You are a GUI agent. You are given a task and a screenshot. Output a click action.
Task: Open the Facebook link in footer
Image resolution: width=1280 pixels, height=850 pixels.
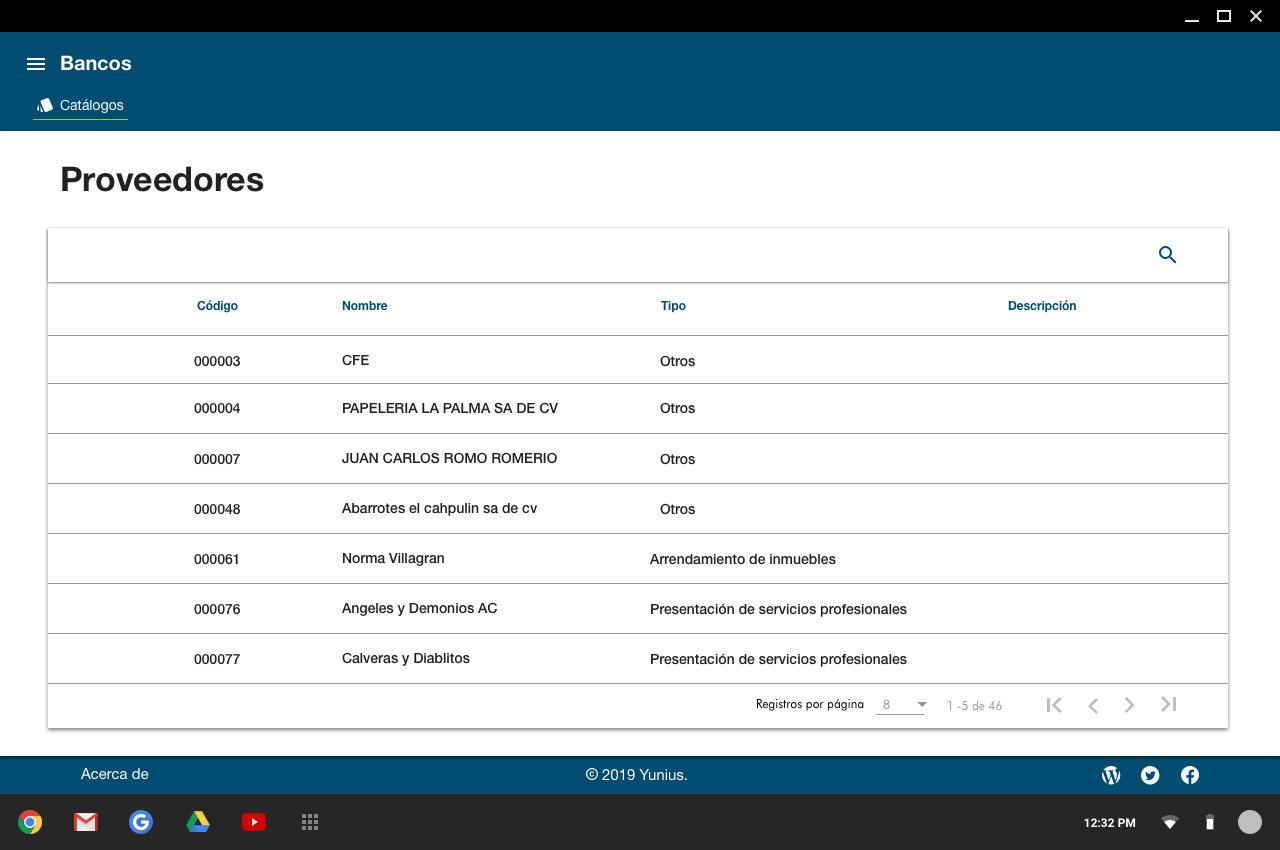[x=1190, y=775]
